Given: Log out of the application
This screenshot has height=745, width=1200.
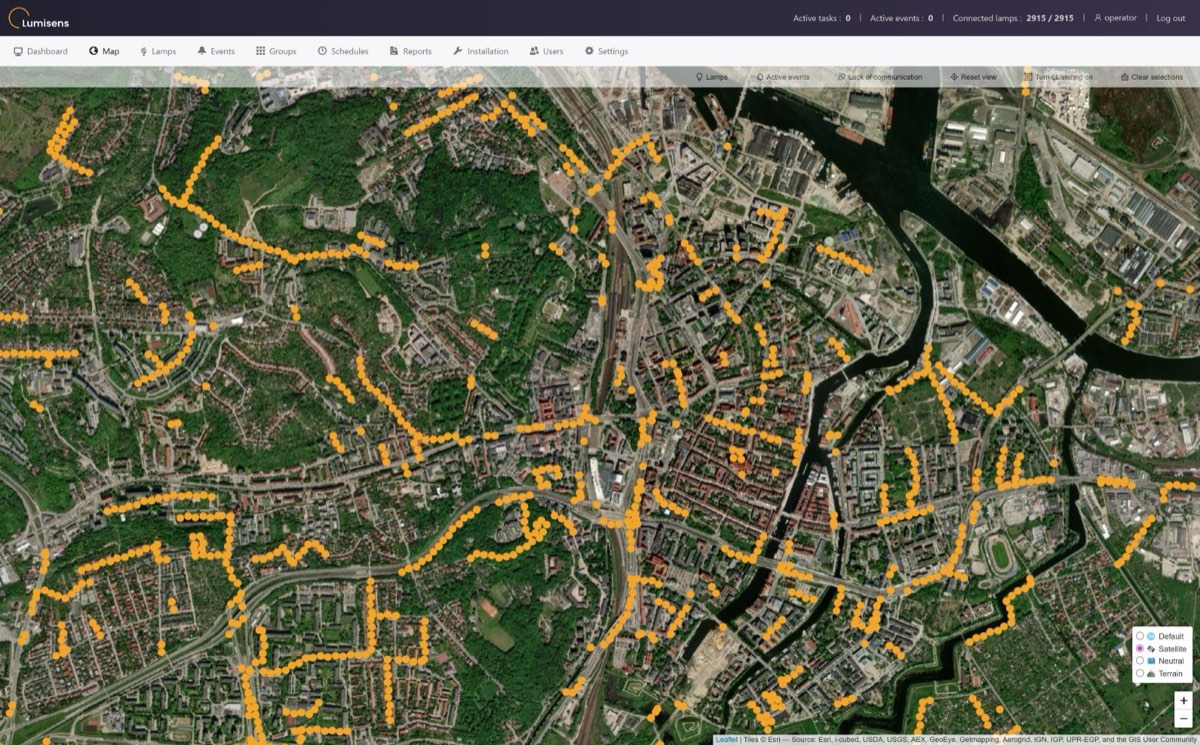Looking at the screenshot, I should coord(1171,18).
